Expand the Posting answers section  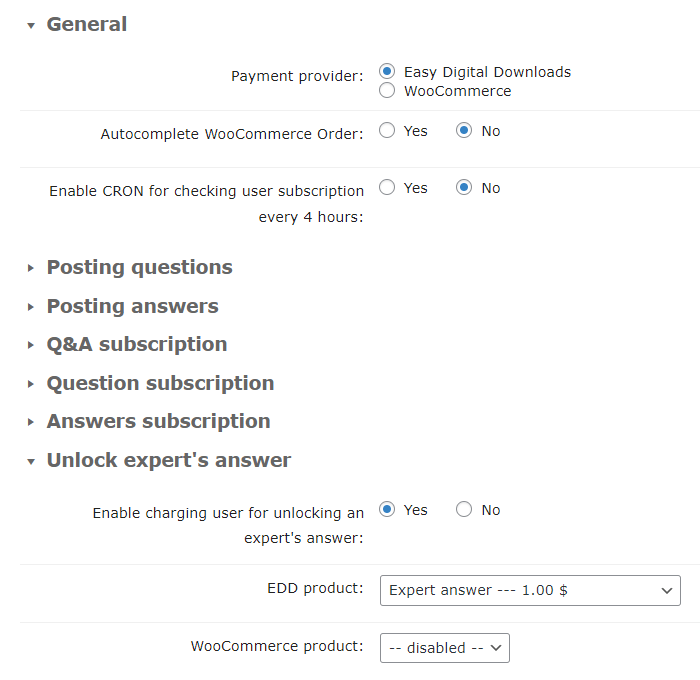(132, 306)
